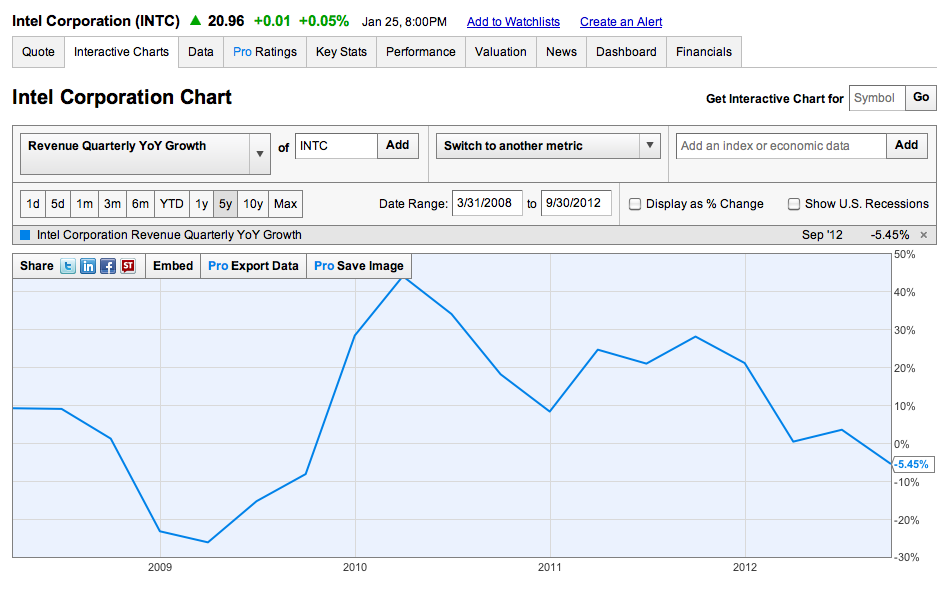Viewport: 951px width, 596px height.
Task: Click the Go button
Action: 921,98
